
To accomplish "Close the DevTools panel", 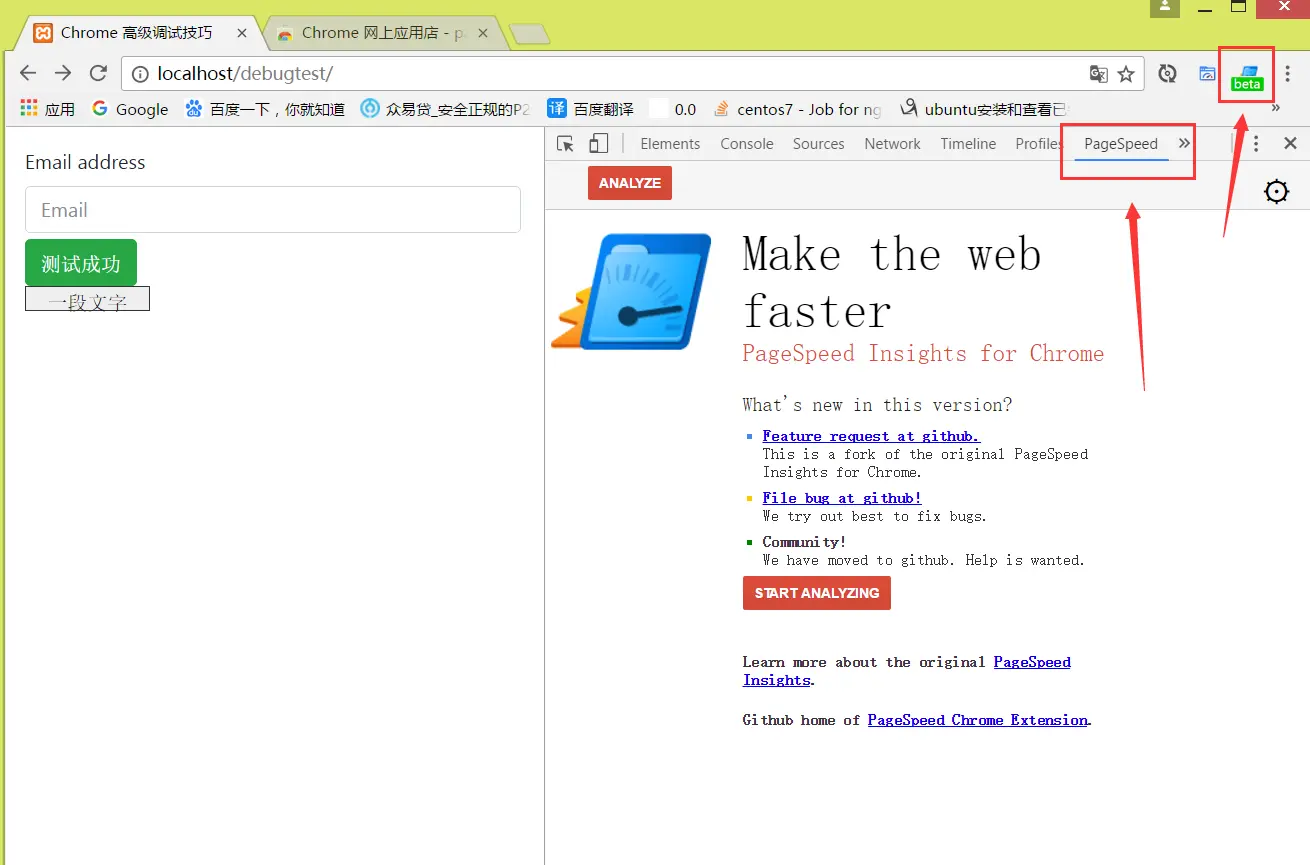I will pyautogui.click(x=1290, y=144).
